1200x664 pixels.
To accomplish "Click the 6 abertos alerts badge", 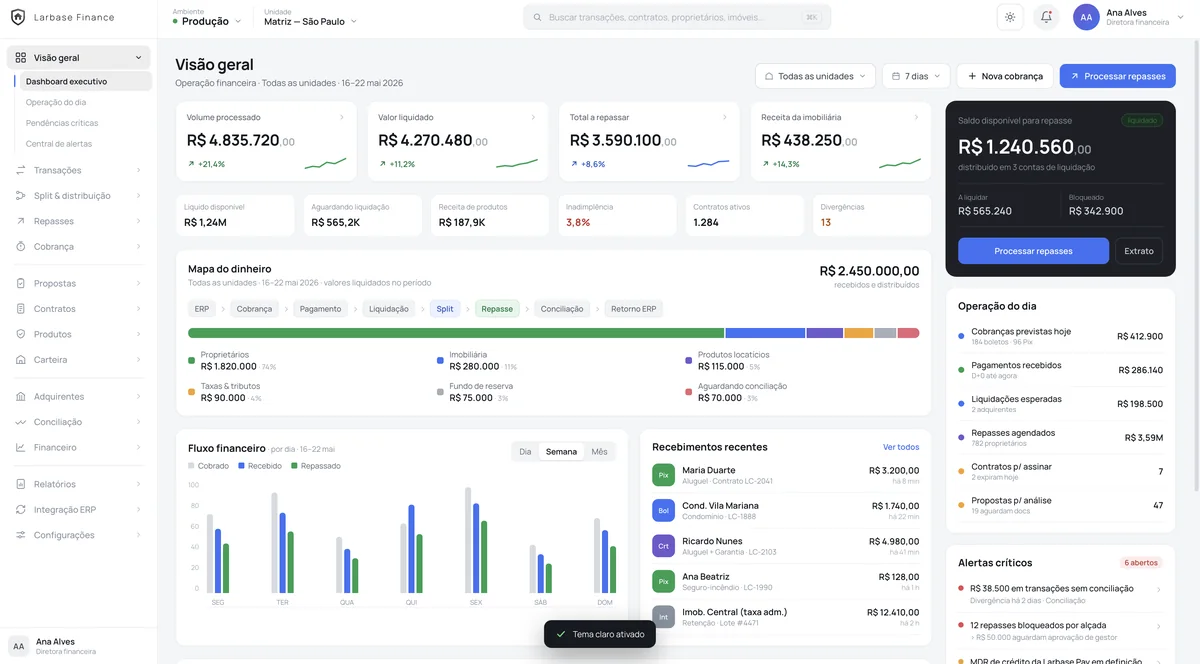I will (x=1141, y=563).
